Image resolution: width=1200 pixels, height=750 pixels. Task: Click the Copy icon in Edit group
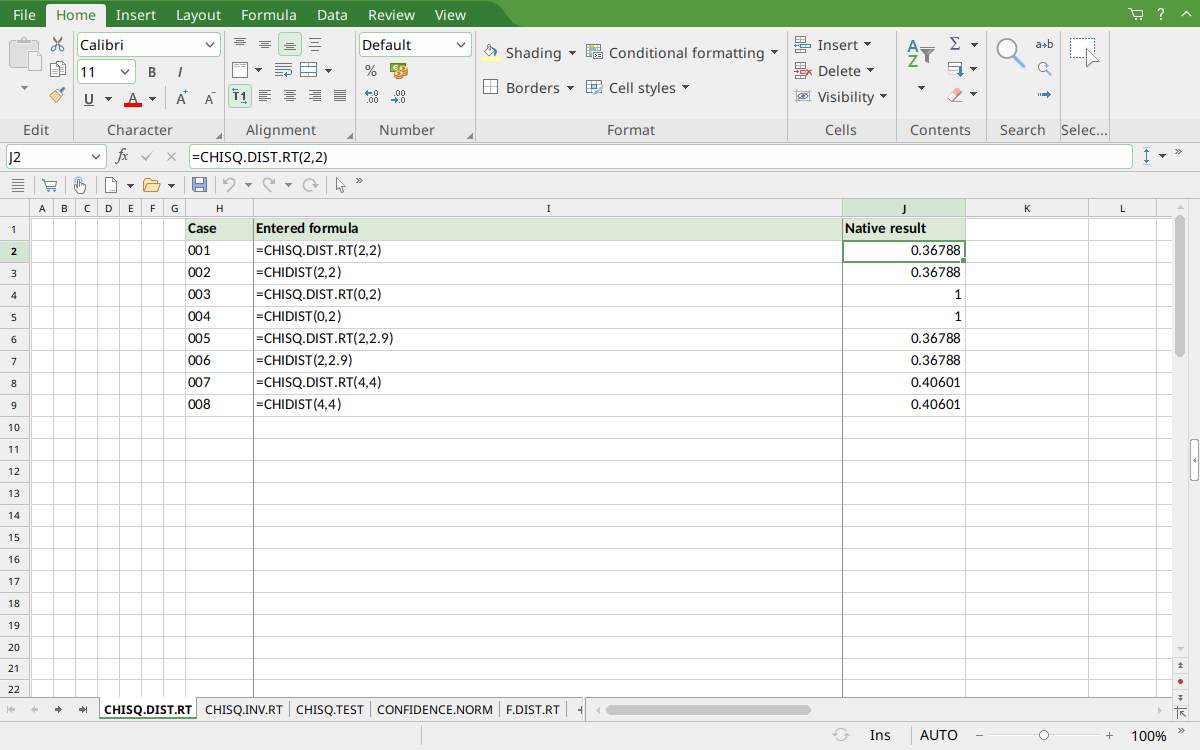click(58, 70)
